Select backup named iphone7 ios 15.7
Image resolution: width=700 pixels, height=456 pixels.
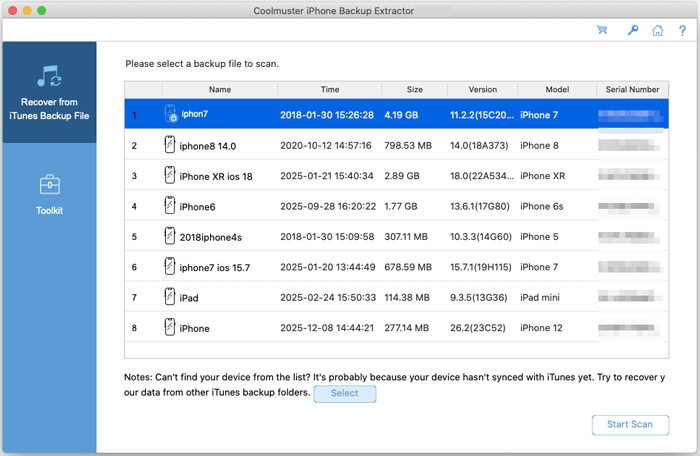click(215, 268)
